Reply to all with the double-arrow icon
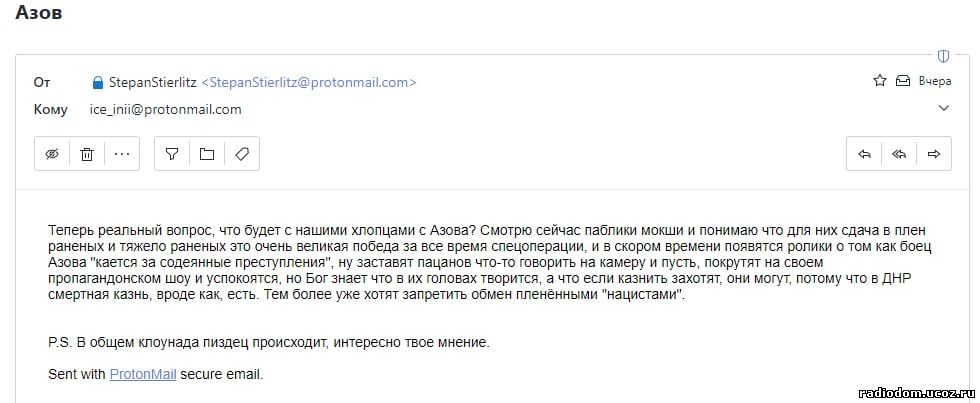The image size is (980, 403). [899, 154]
